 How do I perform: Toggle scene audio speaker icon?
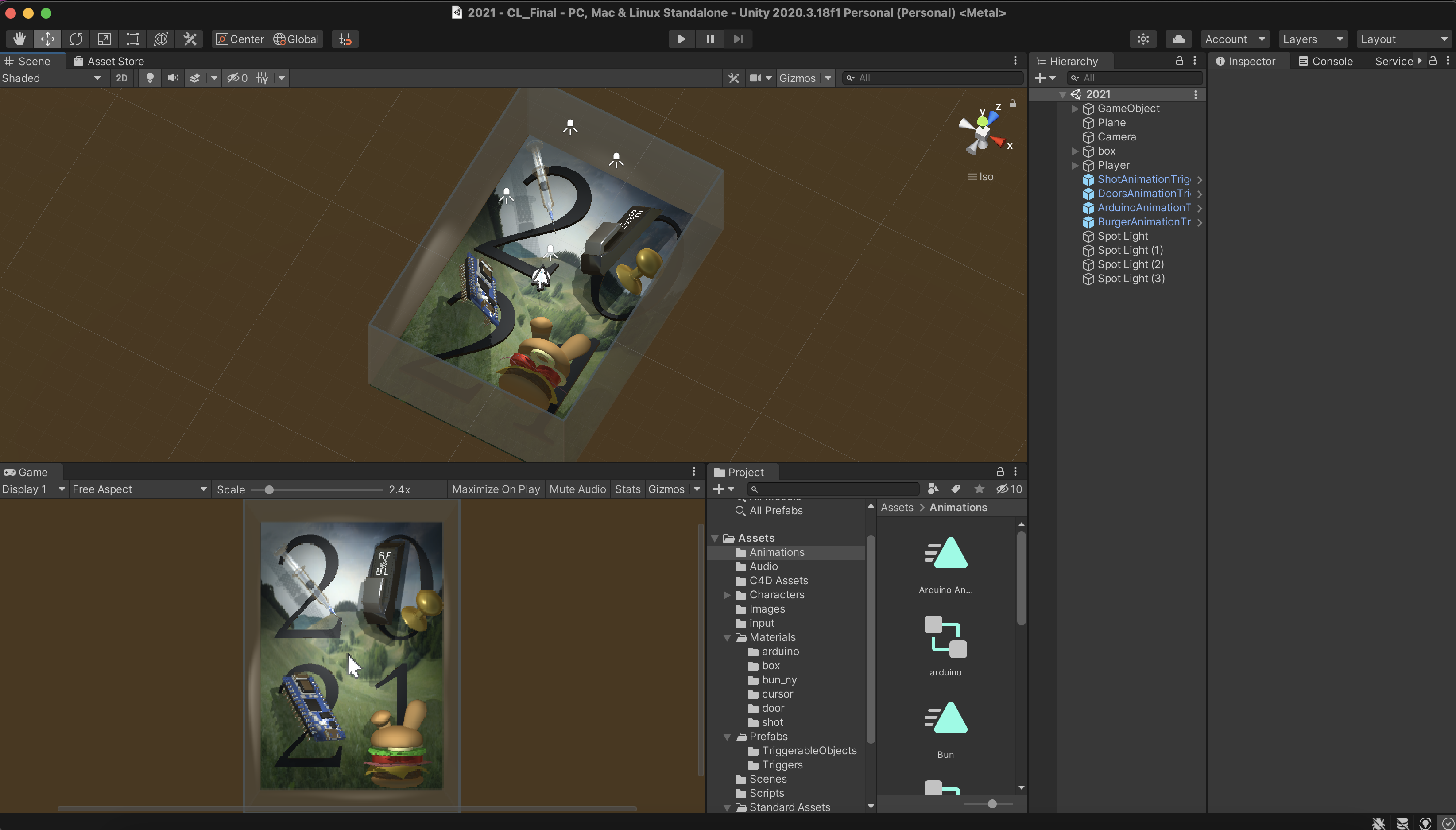[x=173, y=78]
